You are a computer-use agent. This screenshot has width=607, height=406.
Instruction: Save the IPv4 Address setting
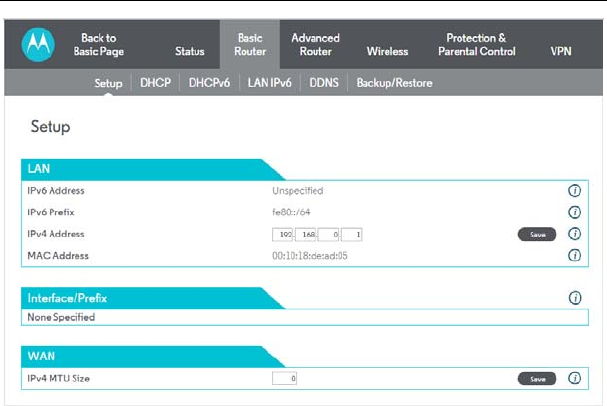point(537,234)
